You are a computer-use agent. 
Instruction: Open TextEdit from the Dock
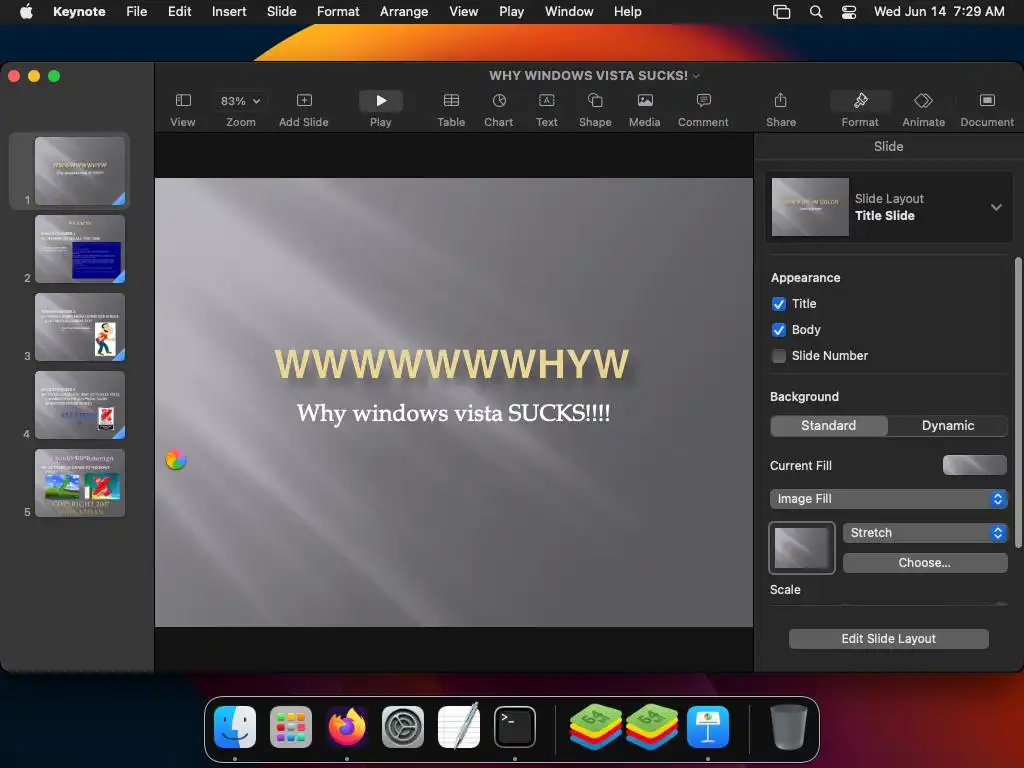(458, 726)
